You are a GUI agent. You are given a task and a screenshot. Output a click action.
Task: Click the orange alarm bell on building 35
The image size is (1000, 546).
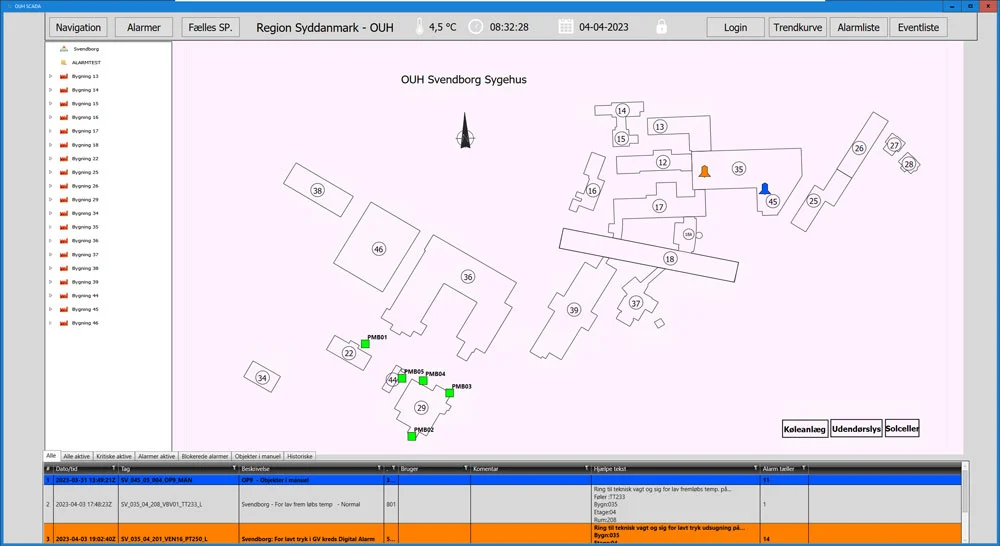(704, 172)
